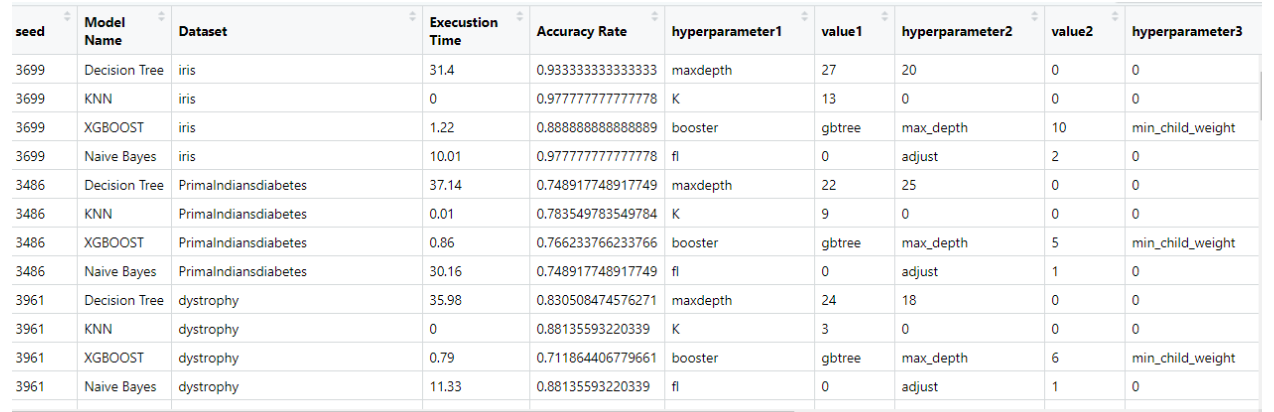Image resolution: width=1274 pixels, height=412 pixels.
Task: Click Naive Bayes cell in iris row
Action: pyautogui.click(x=120, y=157)
